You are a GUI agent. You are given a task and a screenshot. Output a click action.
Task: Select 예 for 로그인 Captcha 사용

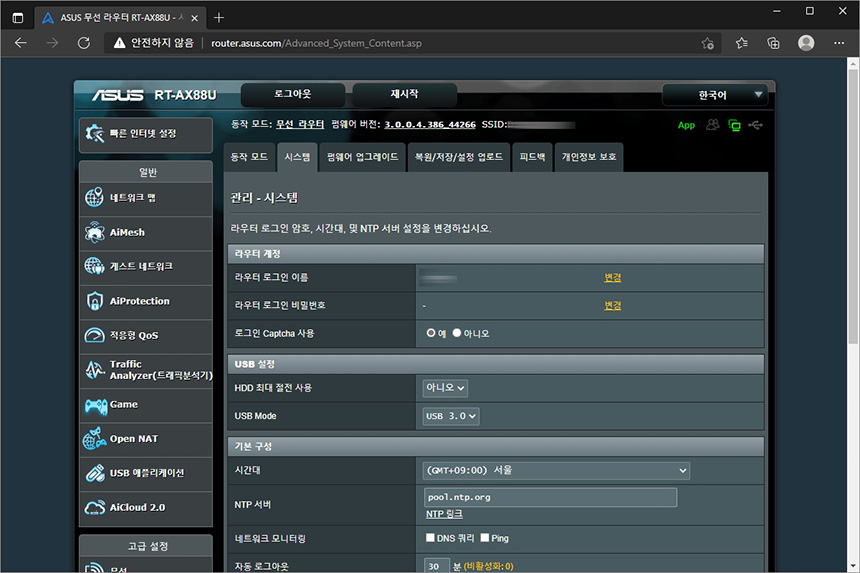(431, 333)
